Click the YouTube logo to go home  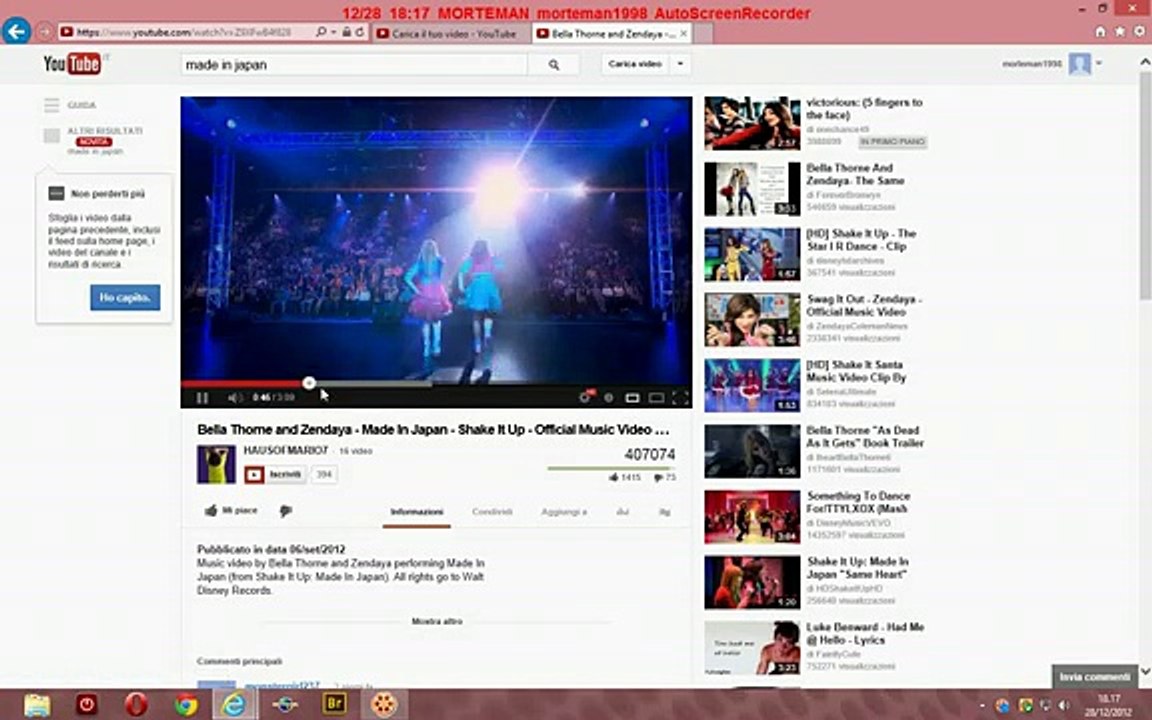tap(72, 64)
